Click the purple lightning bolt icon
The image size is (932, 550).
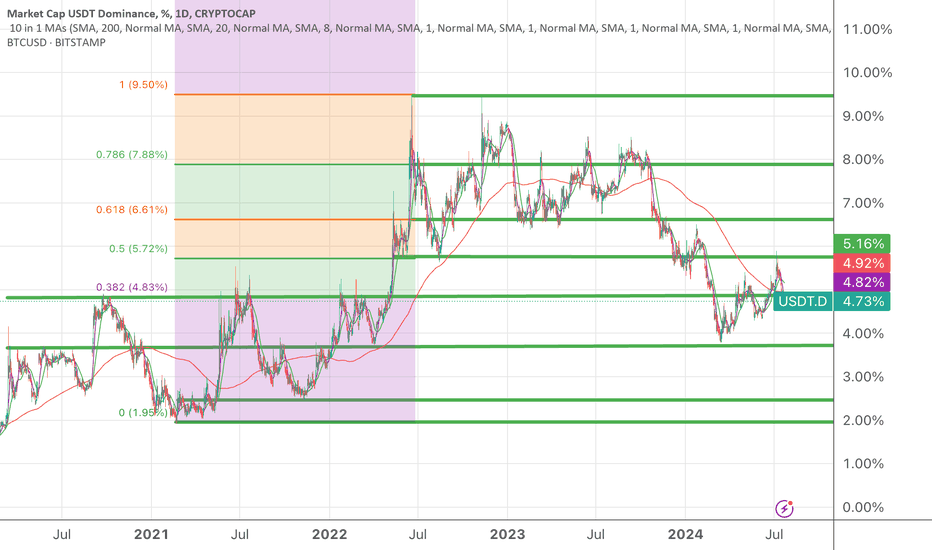[x=784, y=508]
